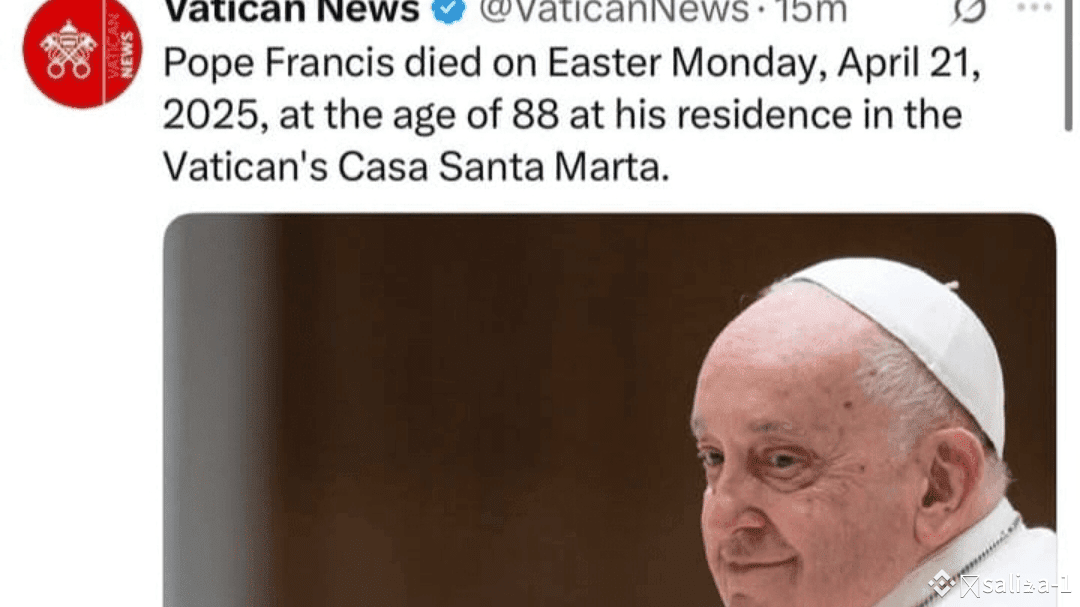Click the tweet text about Easter Monday
This screenshot has width=1080, height=607.
coord(572,114)
